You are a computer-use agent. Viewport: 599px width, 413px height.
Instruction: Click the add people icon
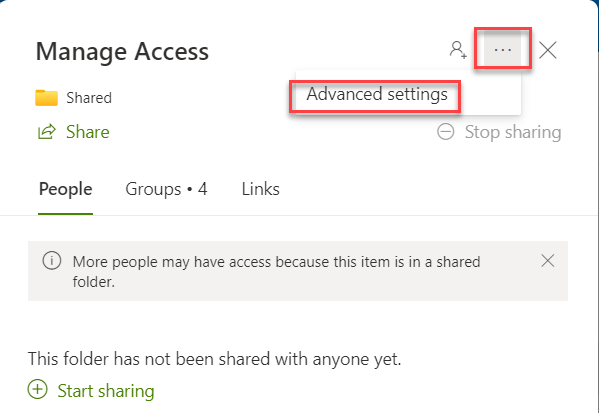coord(458,50)
